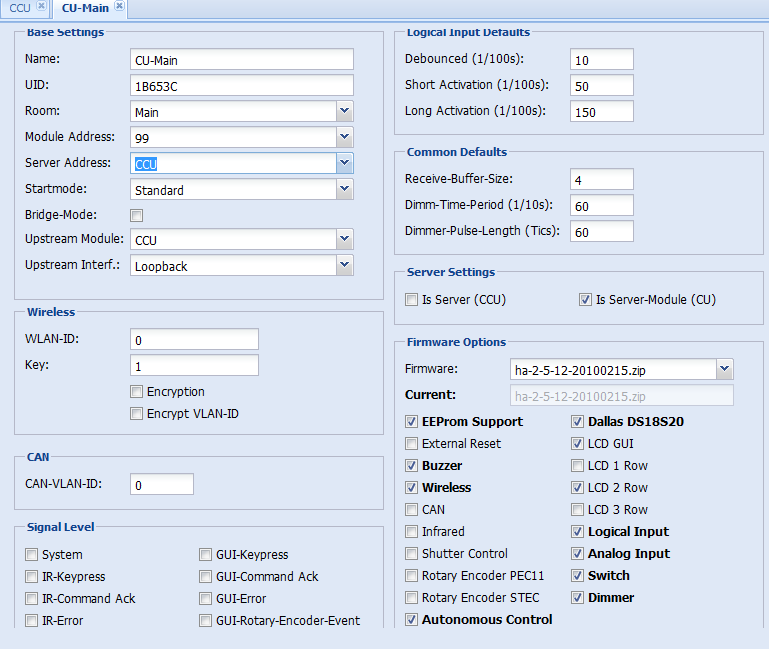Open the Firmware file dropdown
The height and width of the screenshot is (649, 769).
pos(725,369)
